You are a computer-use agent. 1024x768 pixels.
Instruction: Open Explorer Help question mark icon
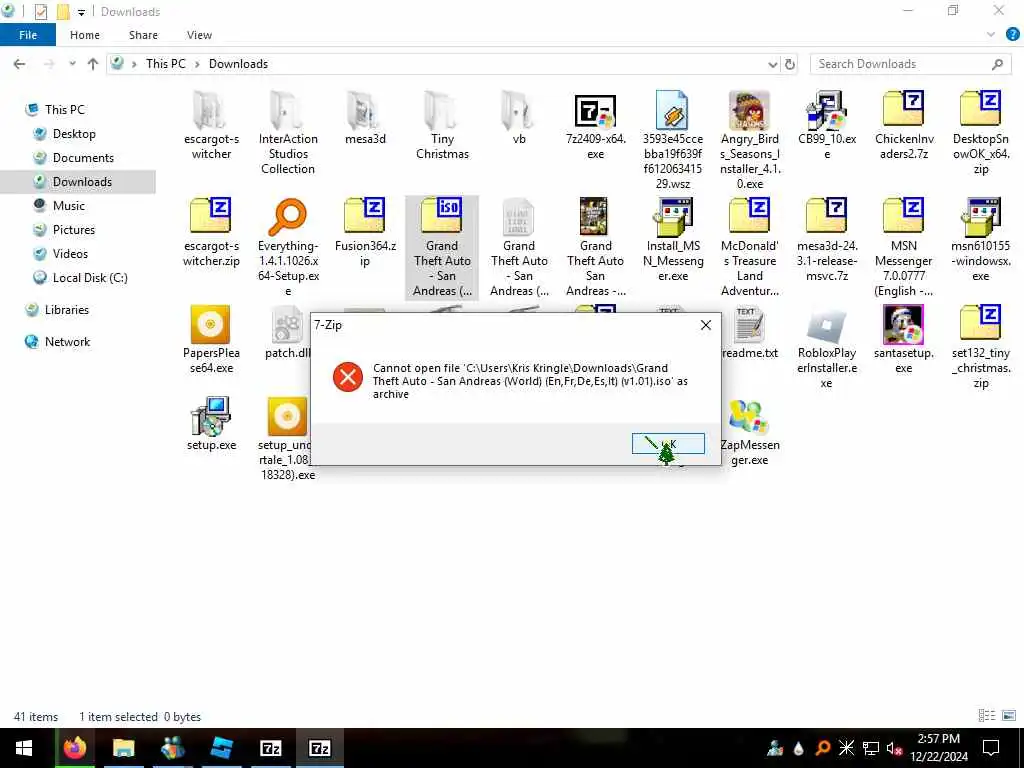(x=1012, y=35)
